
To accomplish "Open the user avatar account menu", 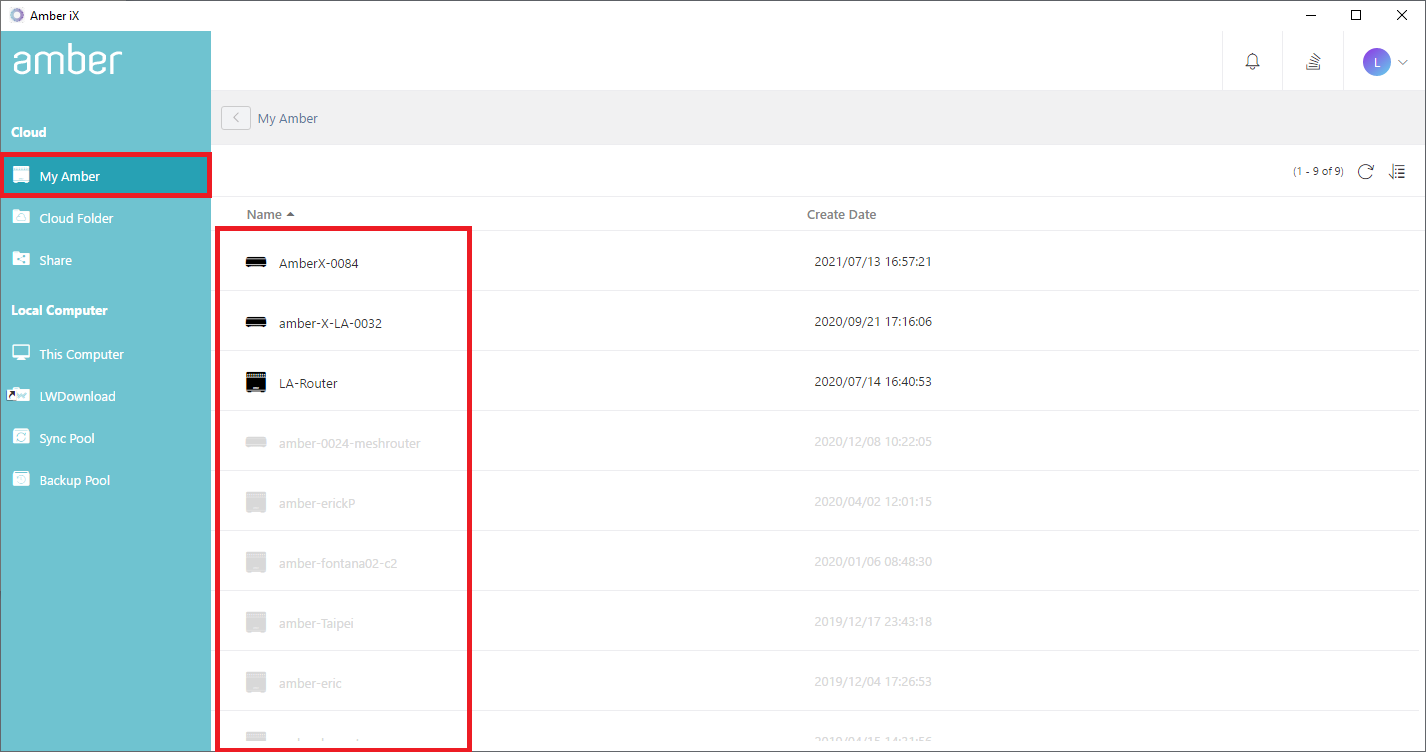I will pyautogui.click(x=1385, y=61).
